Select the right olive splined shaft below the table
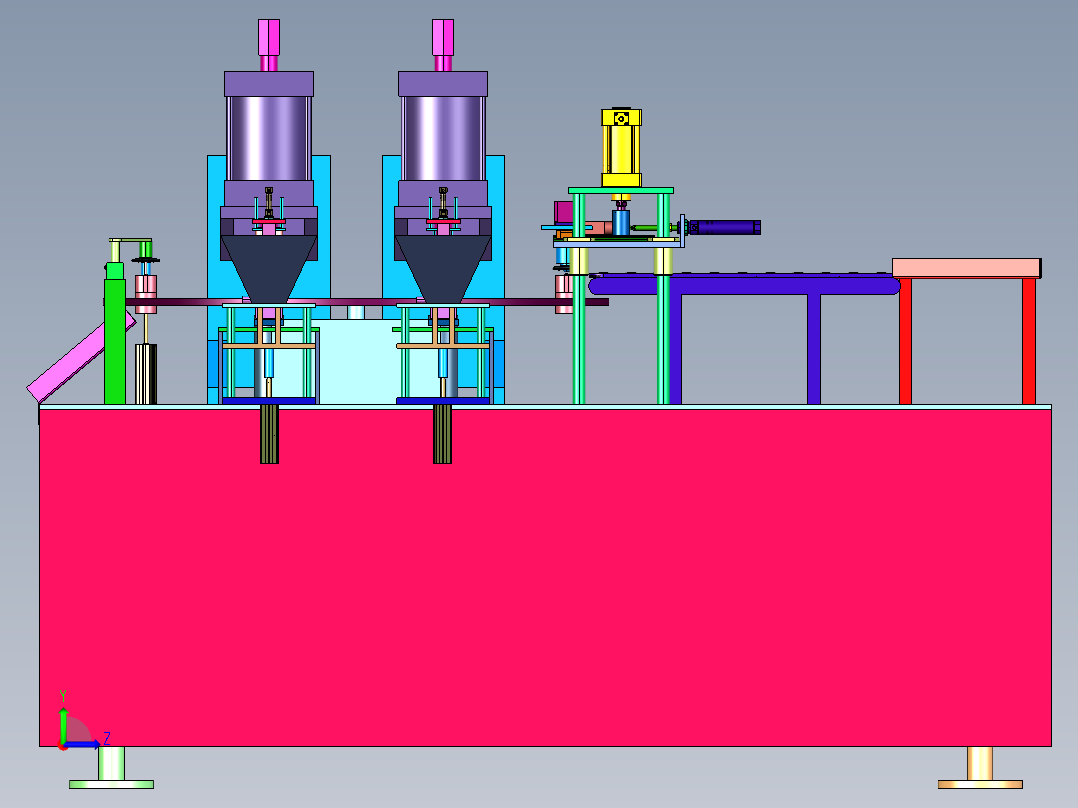 coord(443,434)
